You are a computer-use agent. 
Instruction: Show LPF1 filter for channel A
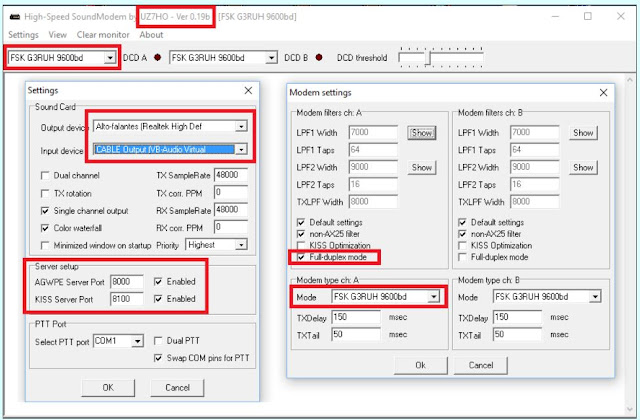[x=422, y=133]
